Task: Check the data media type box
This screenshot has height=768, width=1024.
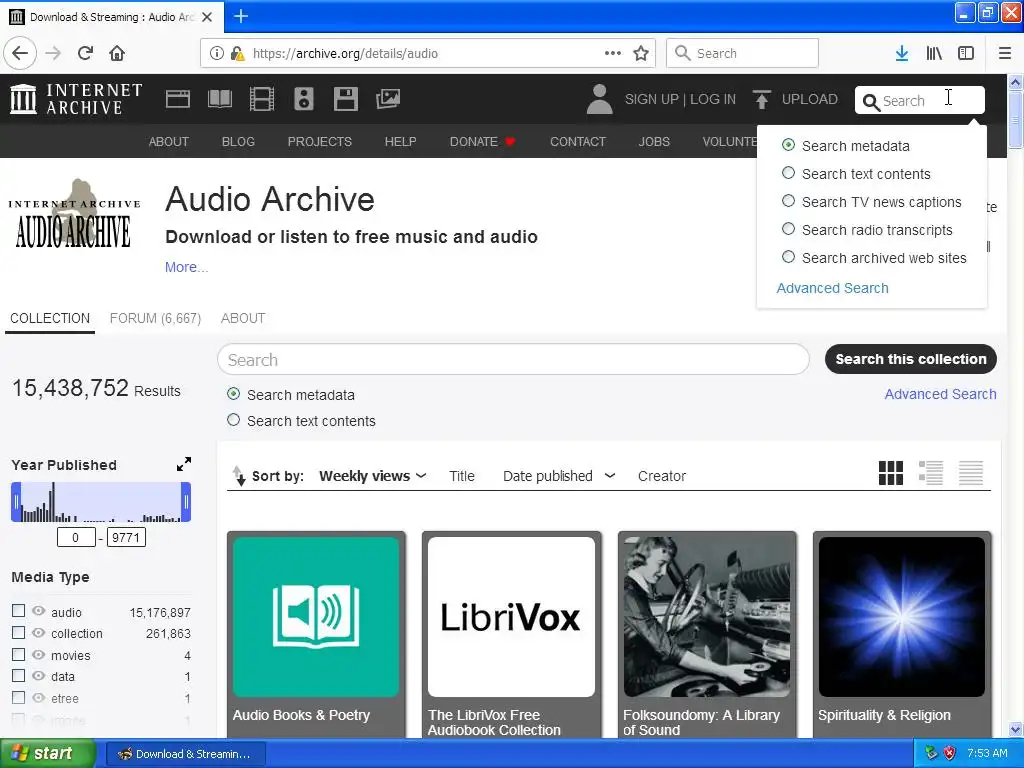Action: click(18, 675)
